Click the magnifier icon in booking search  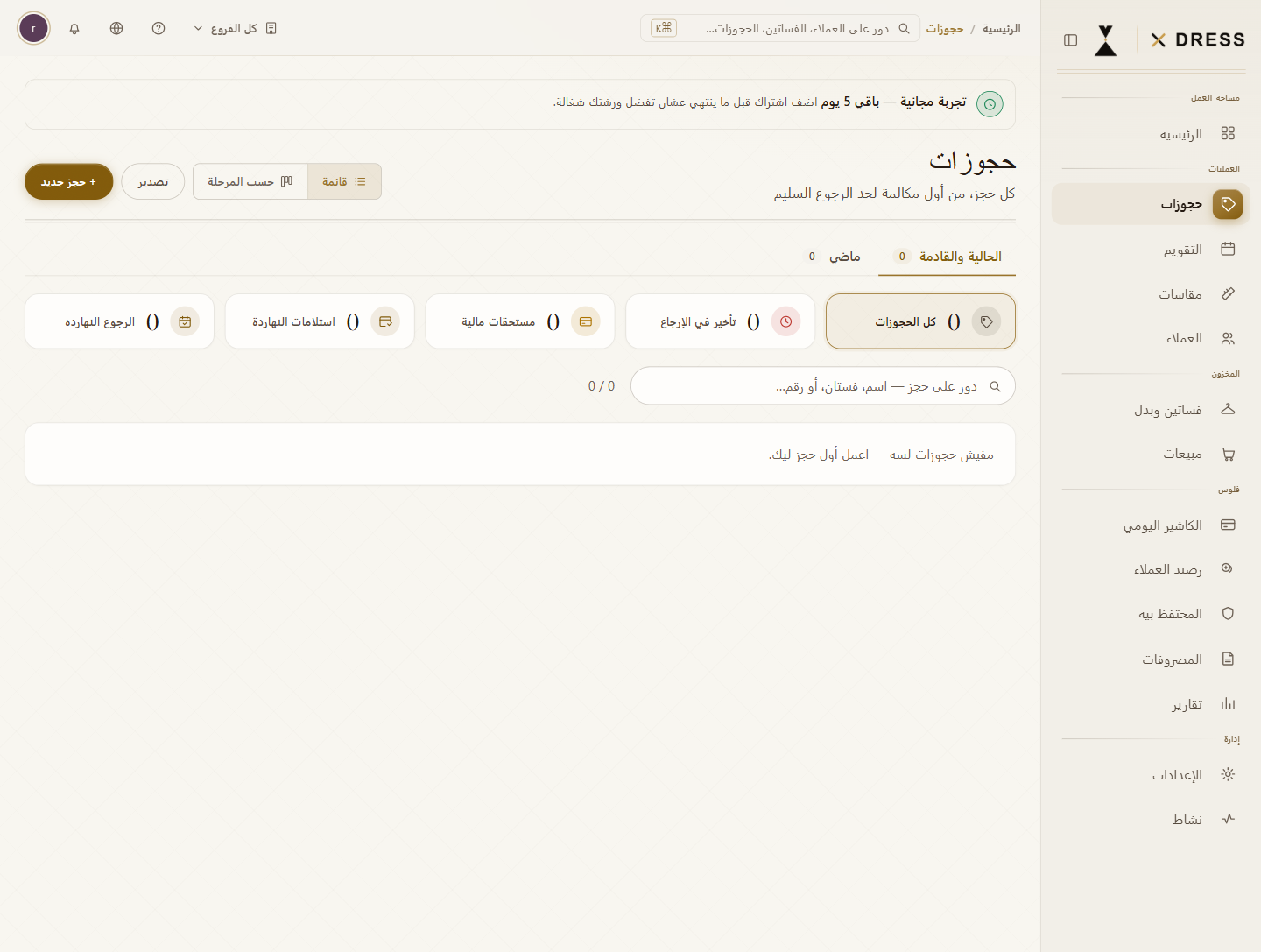(995, 386)
